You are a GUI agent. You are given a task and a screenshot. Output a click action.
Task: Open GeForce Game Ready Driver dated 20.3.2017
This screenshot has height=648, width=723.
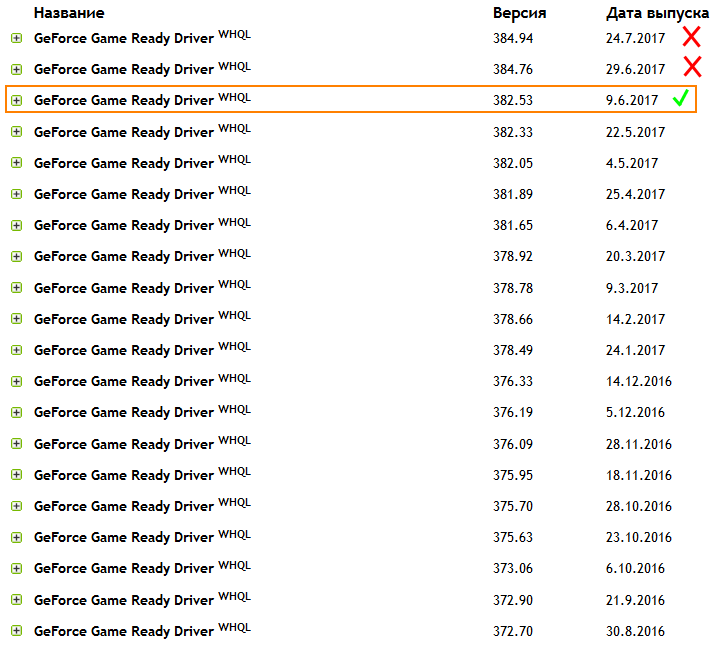pos(142,256)
